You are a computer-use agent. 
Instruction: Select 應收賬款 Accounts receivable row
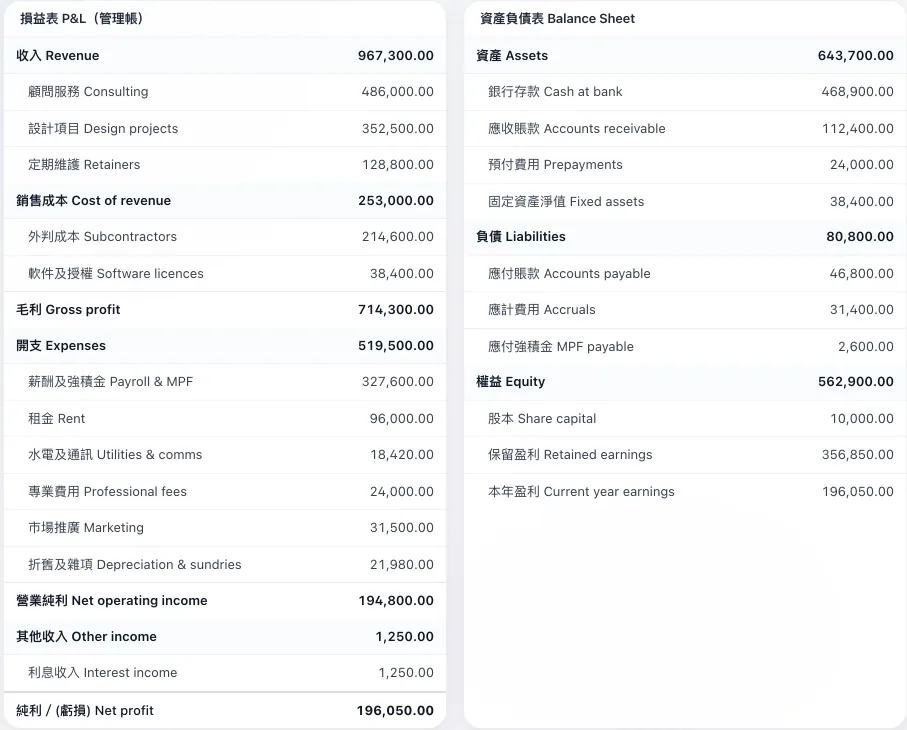click(x=685, y=128)
